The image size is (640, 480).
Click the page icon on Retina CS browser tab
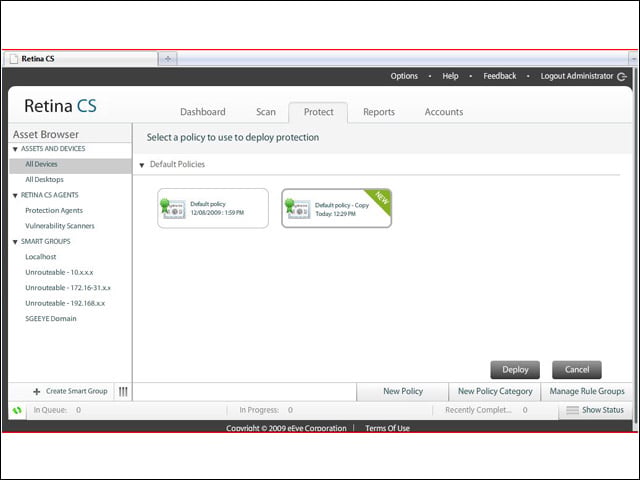(14, 59)
